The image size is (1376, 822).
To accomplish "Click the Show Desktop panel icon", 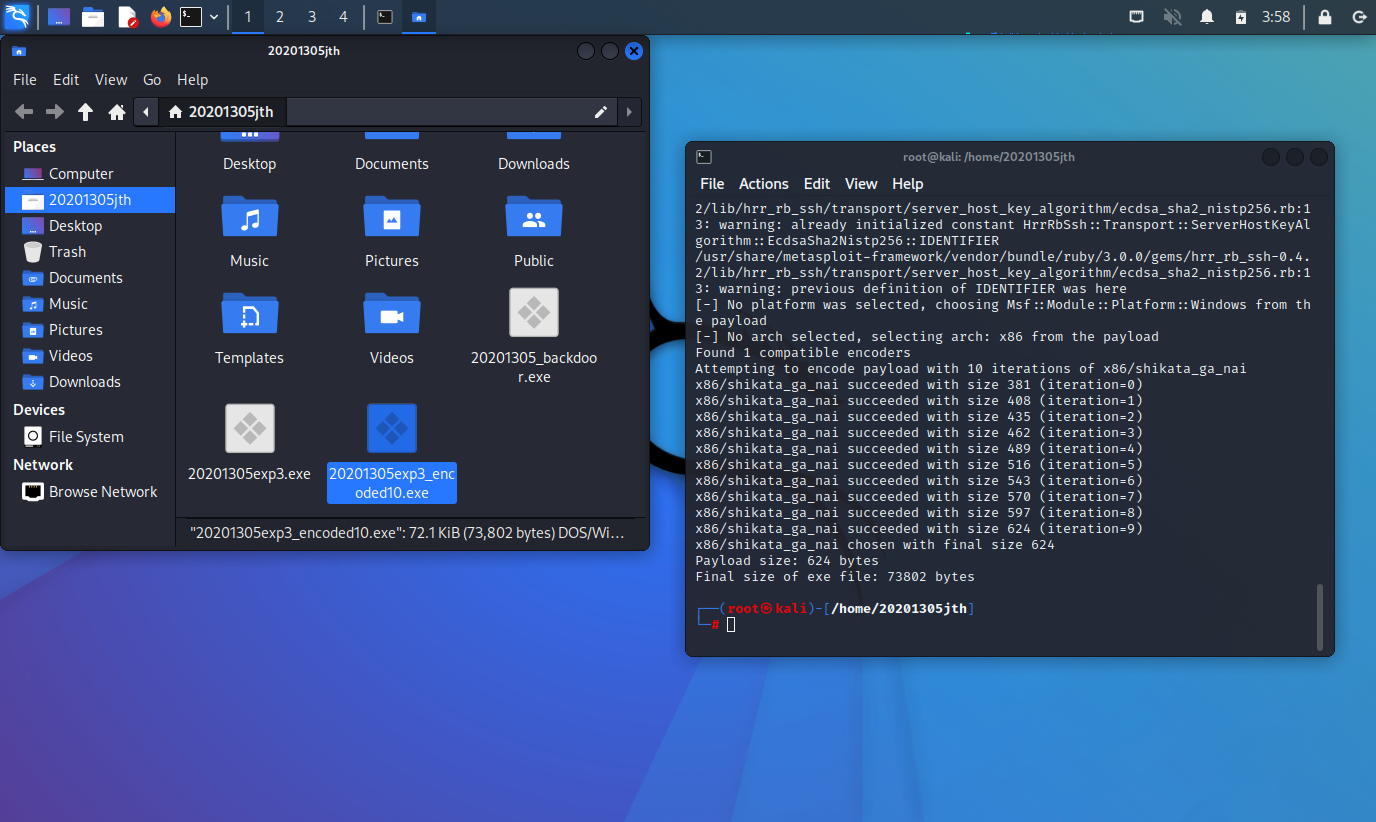I will pyautogui.click(x=59, y=17).
